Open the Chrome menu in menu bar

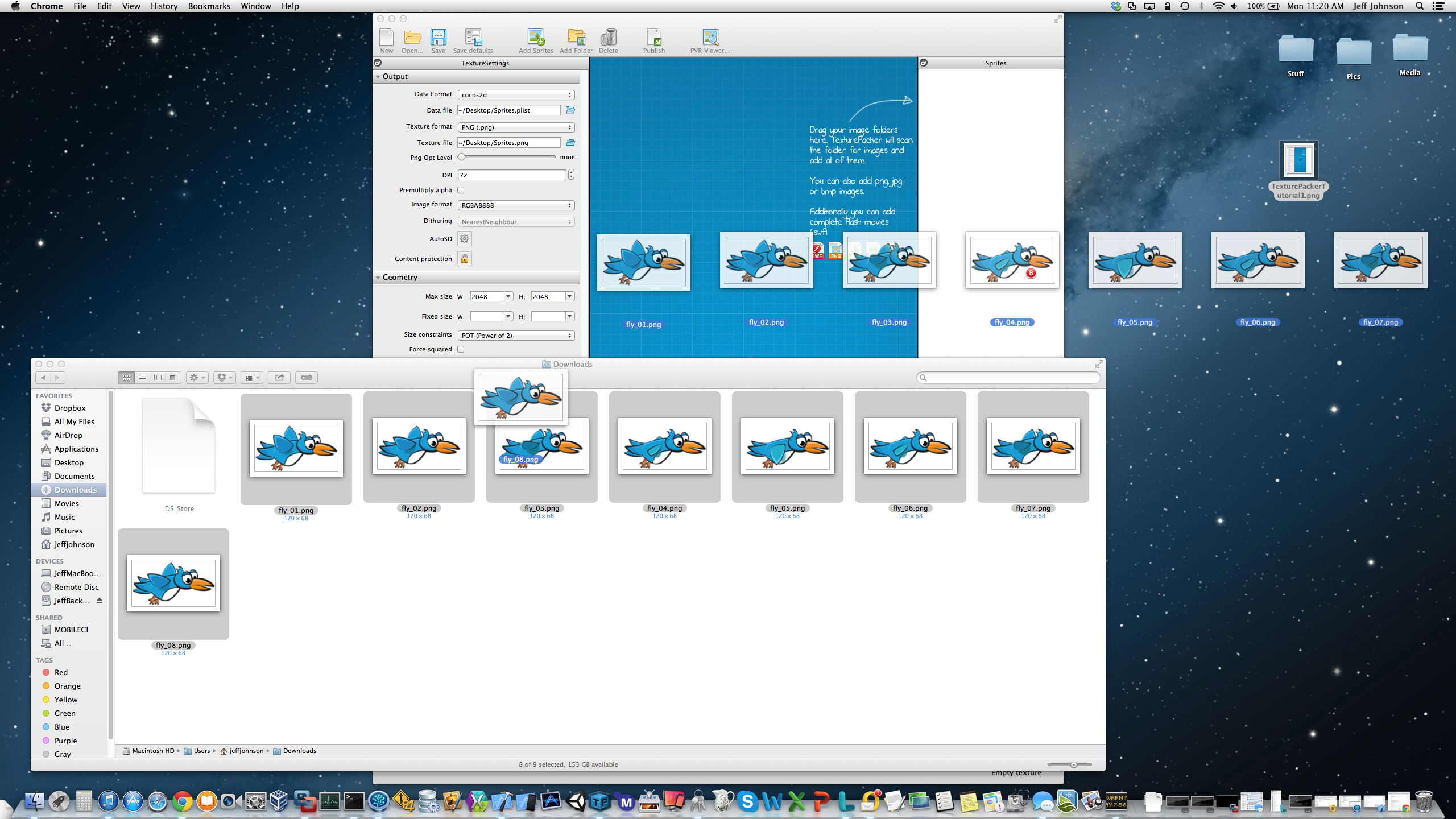(47, 6)
